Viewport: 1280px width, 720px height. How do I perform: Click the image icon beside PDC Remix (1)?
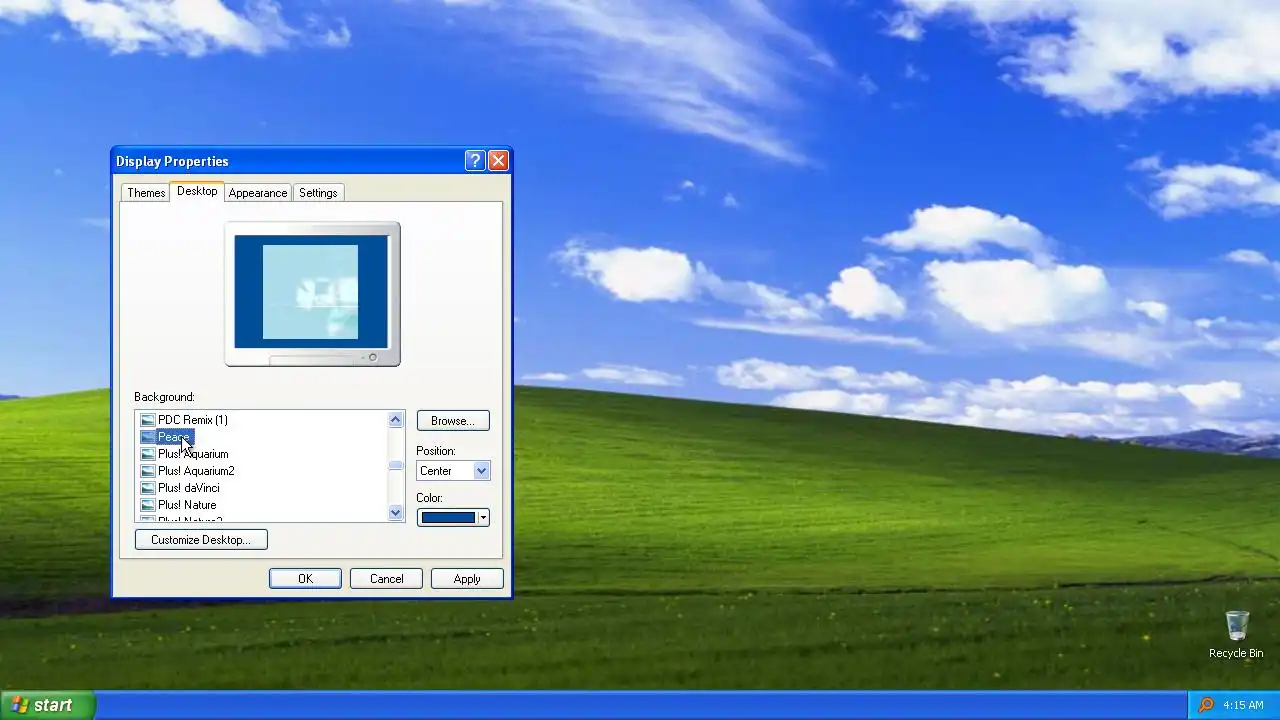pyautogui.click(x=148, y=420)
